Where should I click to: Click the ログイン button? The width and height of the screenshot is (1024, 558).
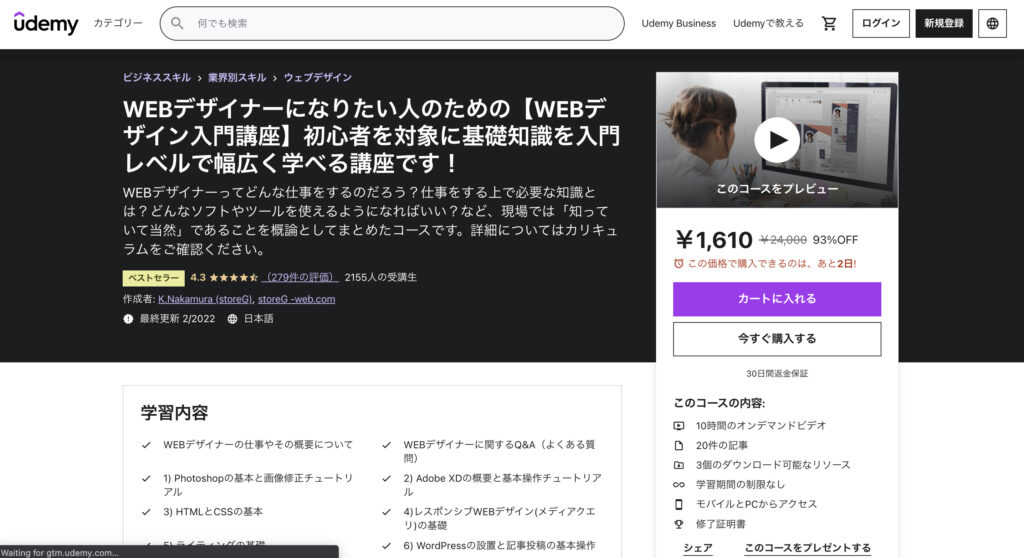tap(880, 24)
